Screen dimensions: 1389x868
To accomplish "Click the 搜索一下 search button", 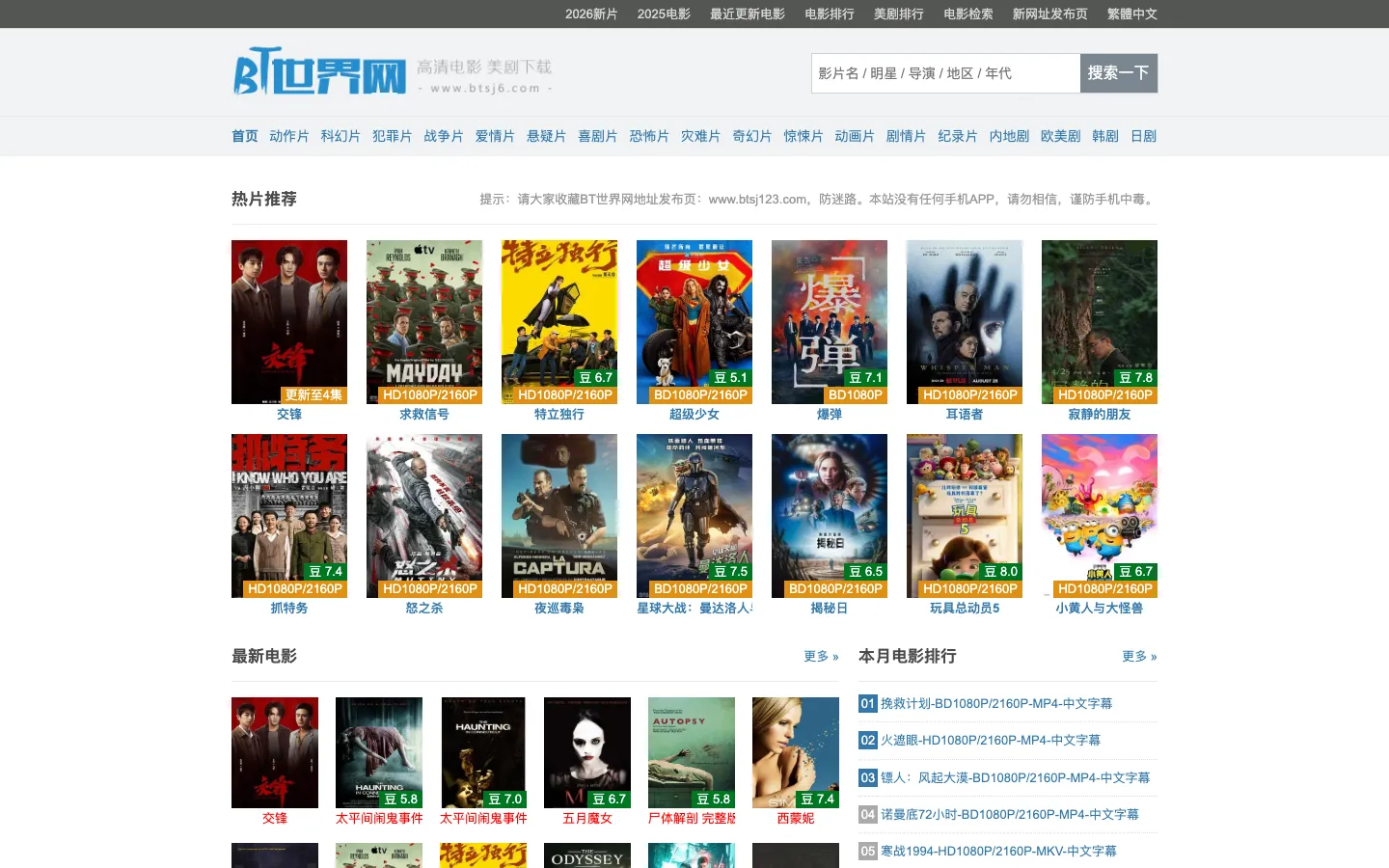I will click(1119, 73).
